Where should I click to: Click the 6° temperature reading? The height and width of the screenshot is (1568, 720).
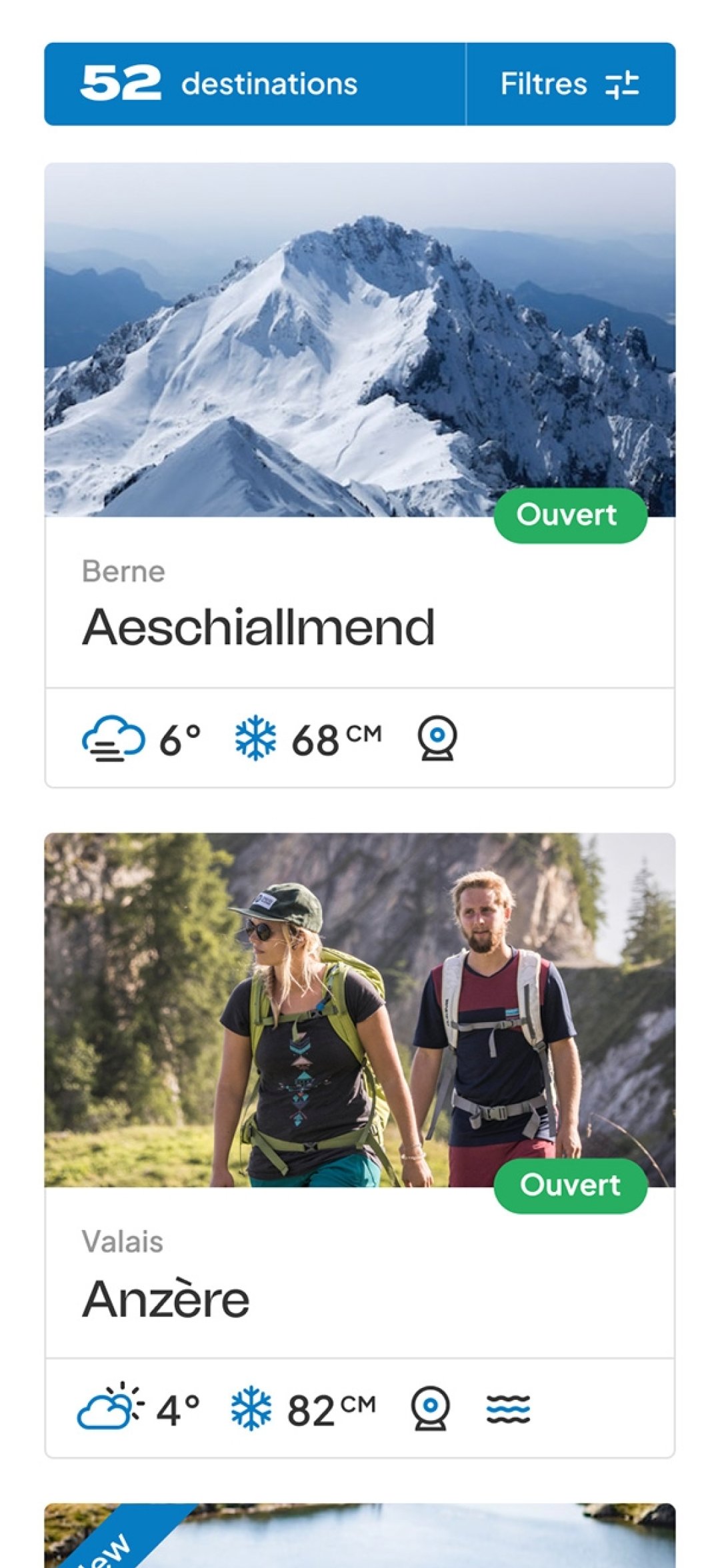point(180,740)
